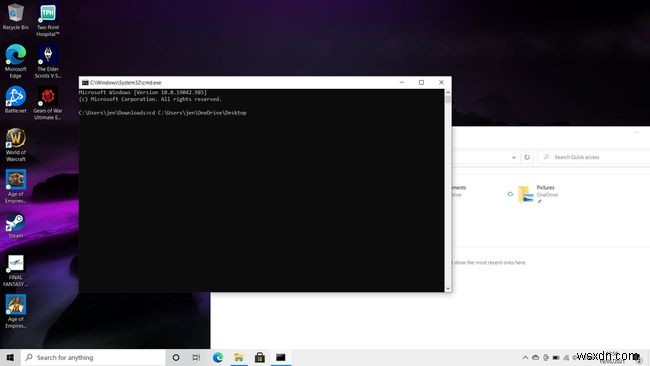Screen dimensions: 650x366
Task: Maximize the Command Prompt window
Action: [x=421, y=82]
